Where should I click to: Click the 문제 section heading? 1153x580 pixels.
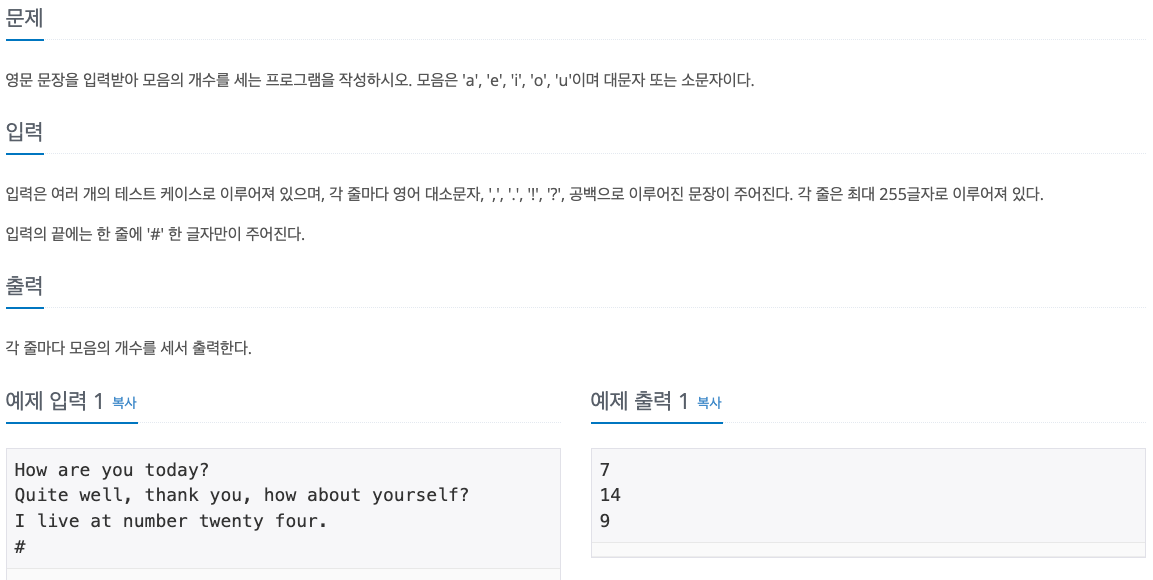25,18
